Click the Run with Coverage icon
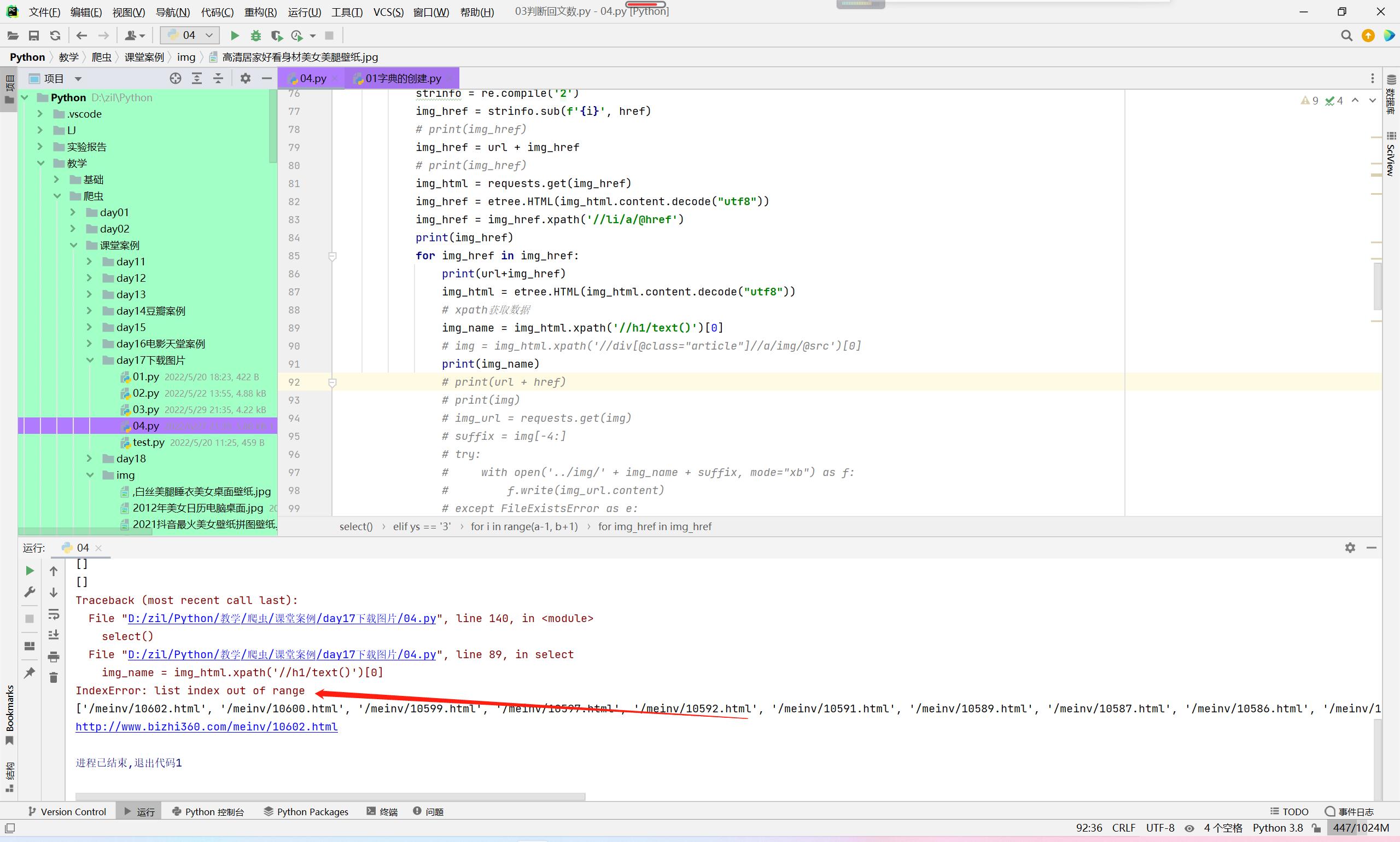Screen dimensions: 1400x842 277,36
